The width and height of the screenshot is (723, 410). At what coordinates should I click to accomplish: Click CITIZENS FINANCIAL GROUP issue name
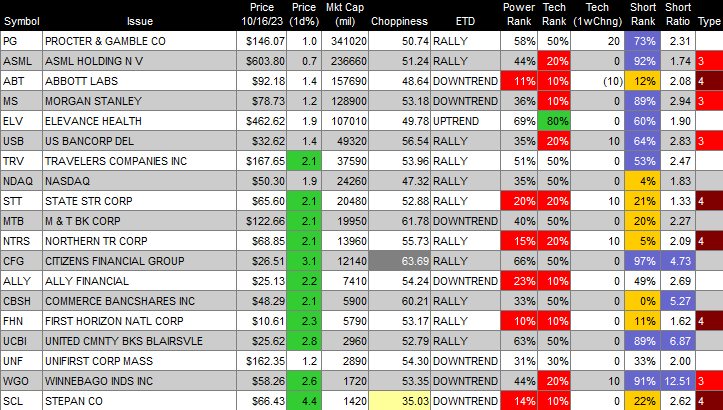click(x=114, y=261)
